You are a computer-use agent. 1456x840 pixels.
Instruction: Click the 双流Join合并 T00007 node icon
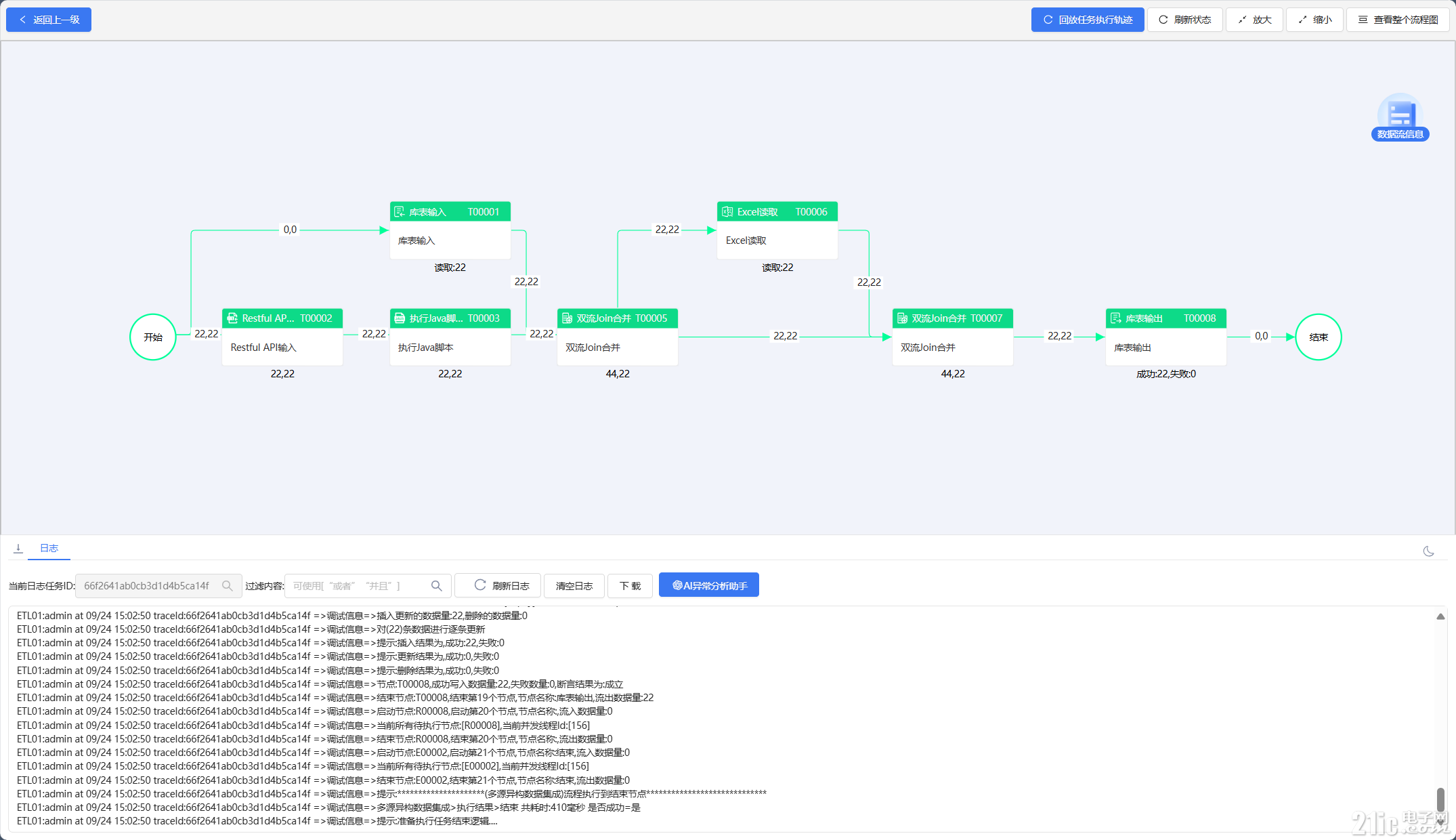[902, 318]
